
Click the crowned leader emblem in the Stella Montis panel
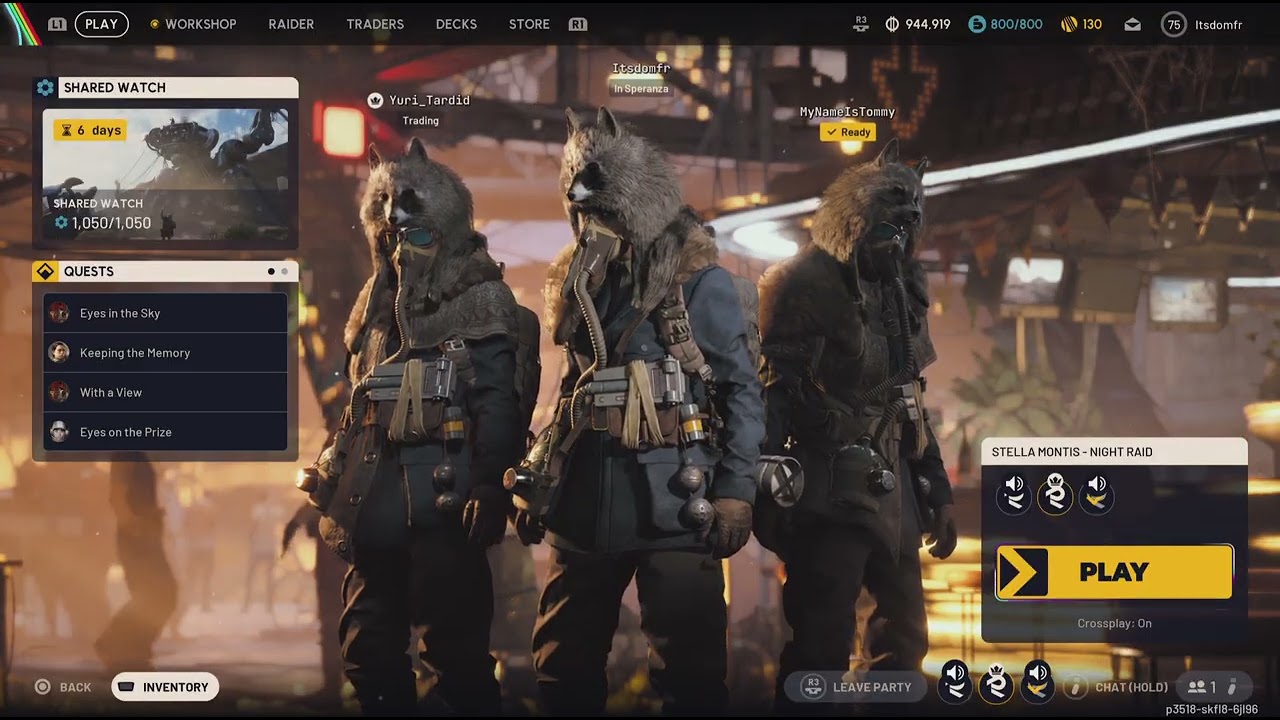coord(1055,493)
